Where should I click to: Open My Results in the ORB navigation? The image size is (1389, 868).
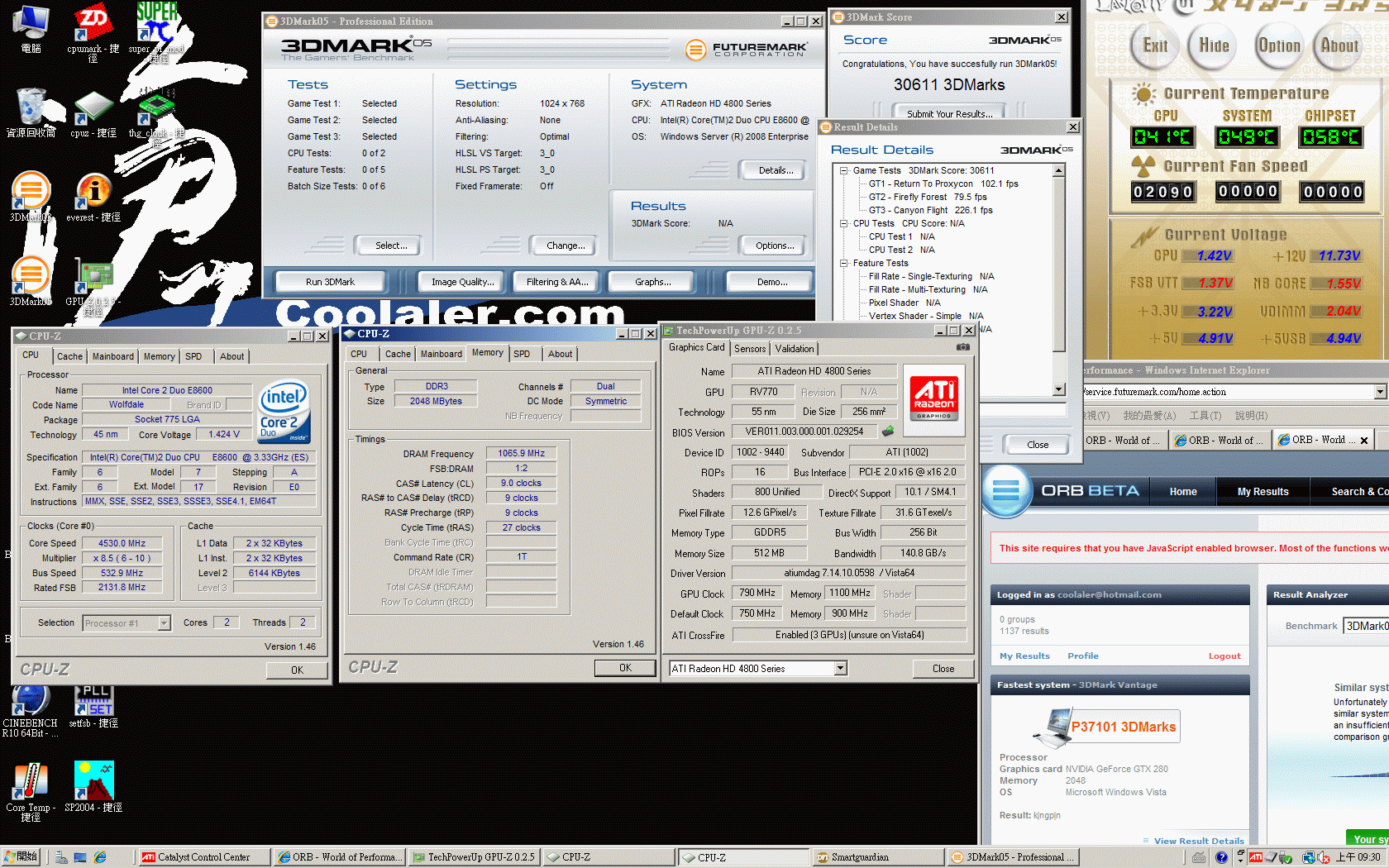(1263, 491)
